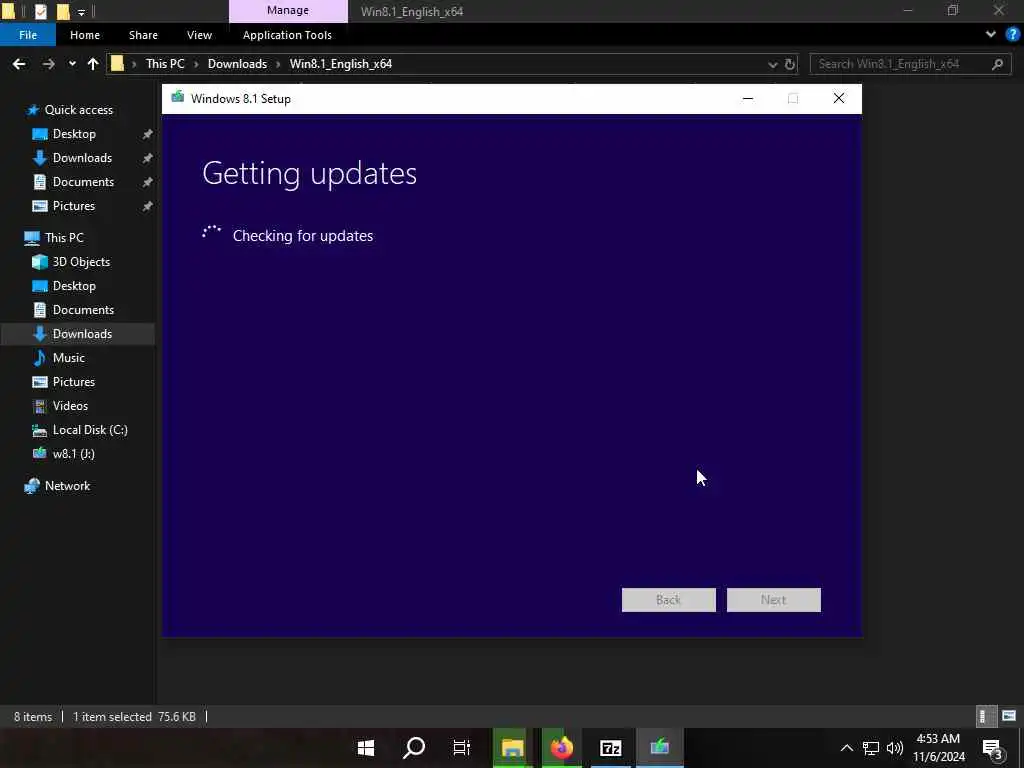This screenshot has width=1024, height=768.
Task: Show hidden system tray icons
Action: 846,748
